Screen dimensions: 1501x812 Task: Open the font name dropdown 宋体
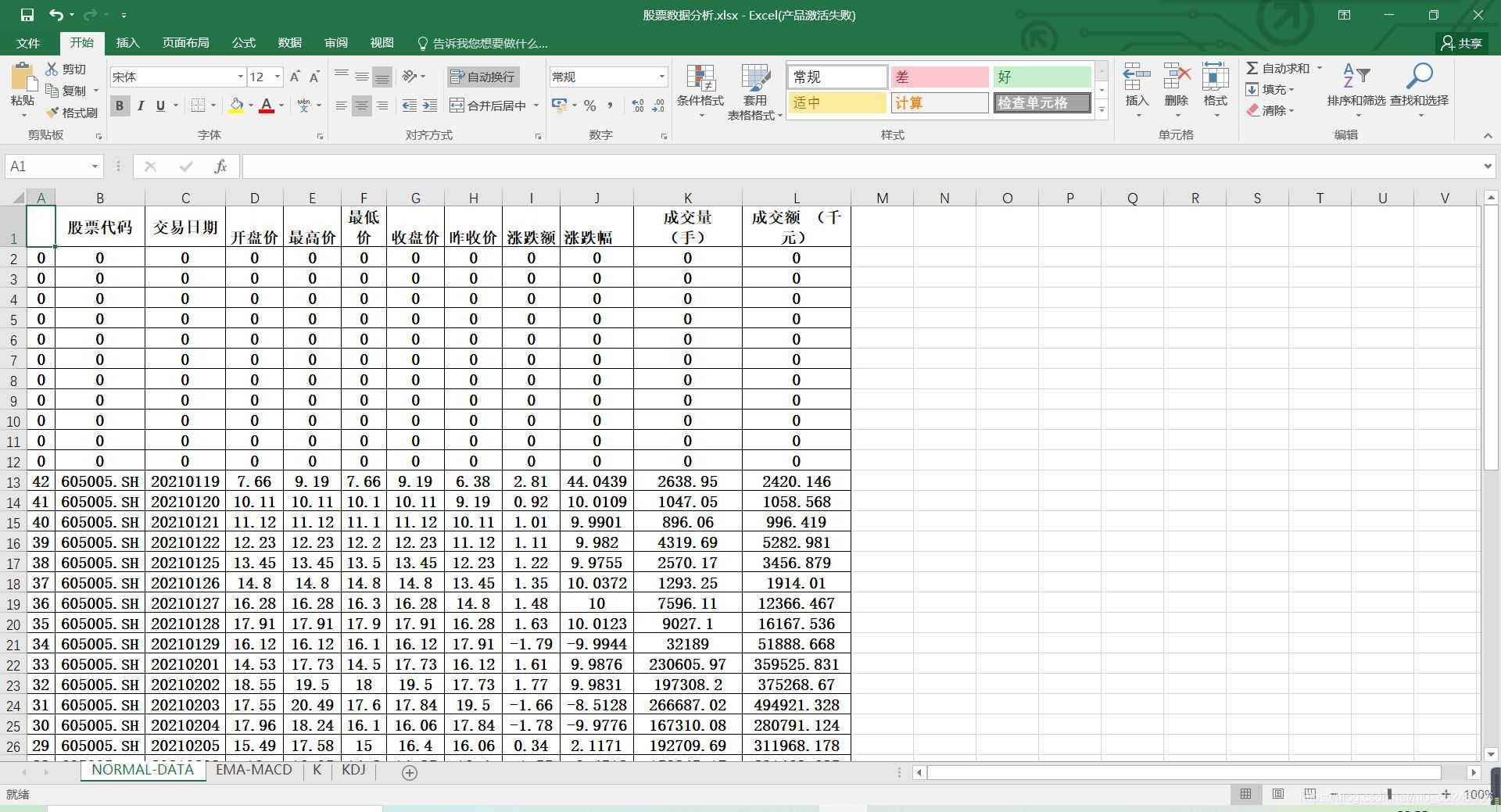click(240, 77)
